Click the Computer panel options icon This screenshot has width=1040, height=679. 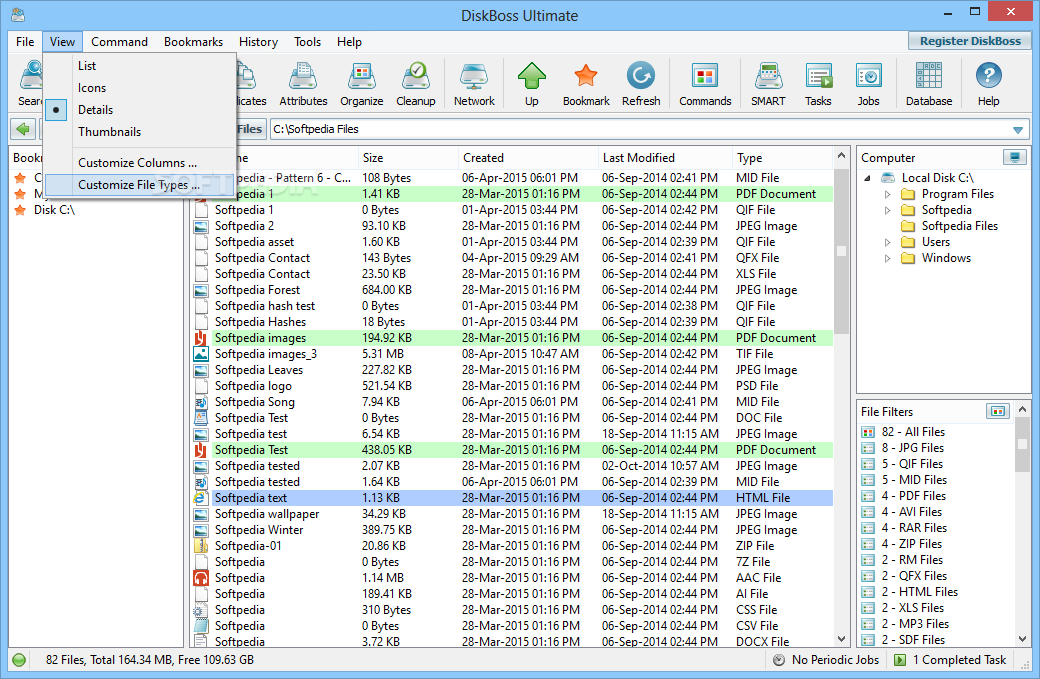1014,158
